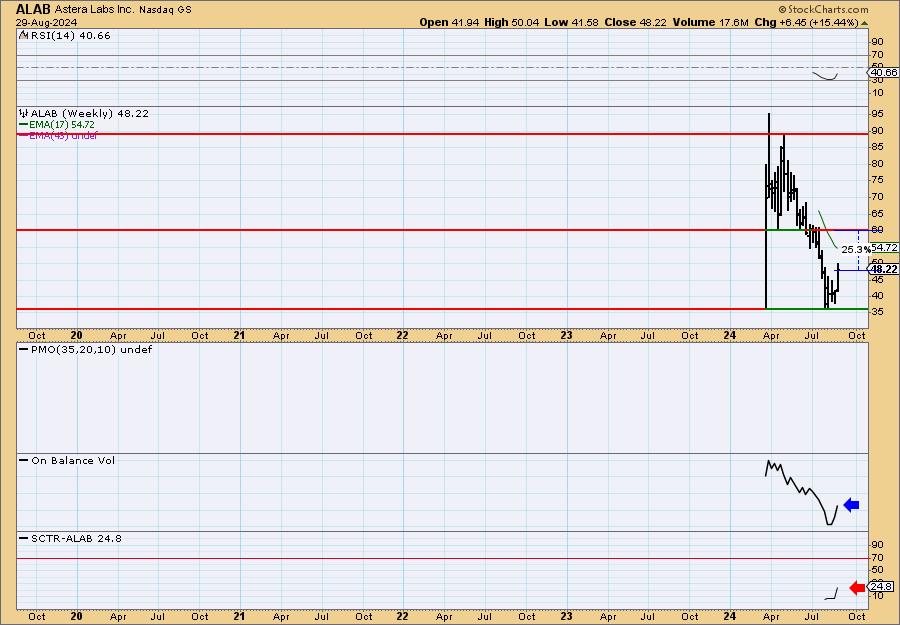Click the EMA(17) 54.72 legend text

[x=62, y=125]
